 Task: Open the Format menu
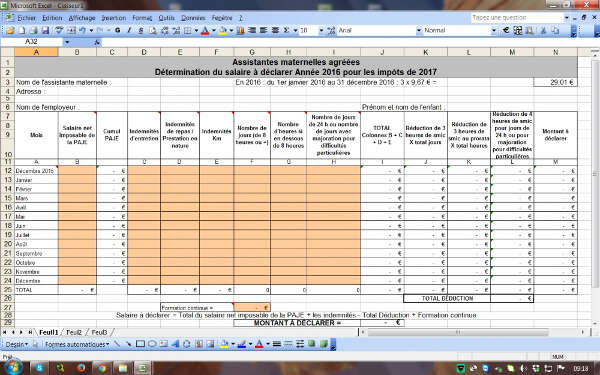pos(142,18)
